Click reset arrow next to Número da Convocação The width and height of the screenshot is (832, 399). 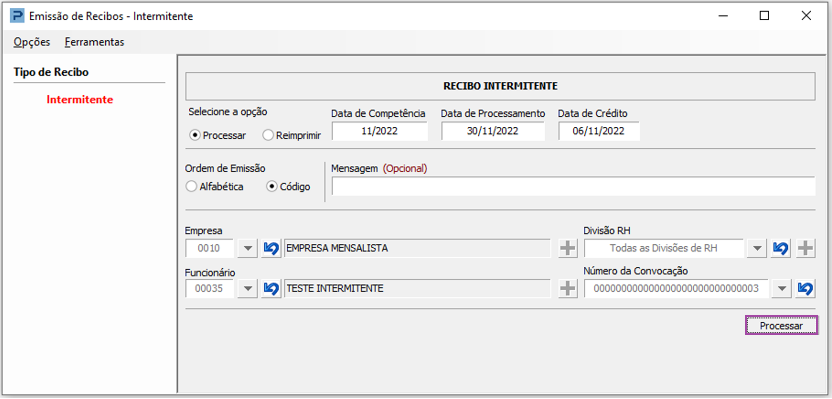point(805,289)
